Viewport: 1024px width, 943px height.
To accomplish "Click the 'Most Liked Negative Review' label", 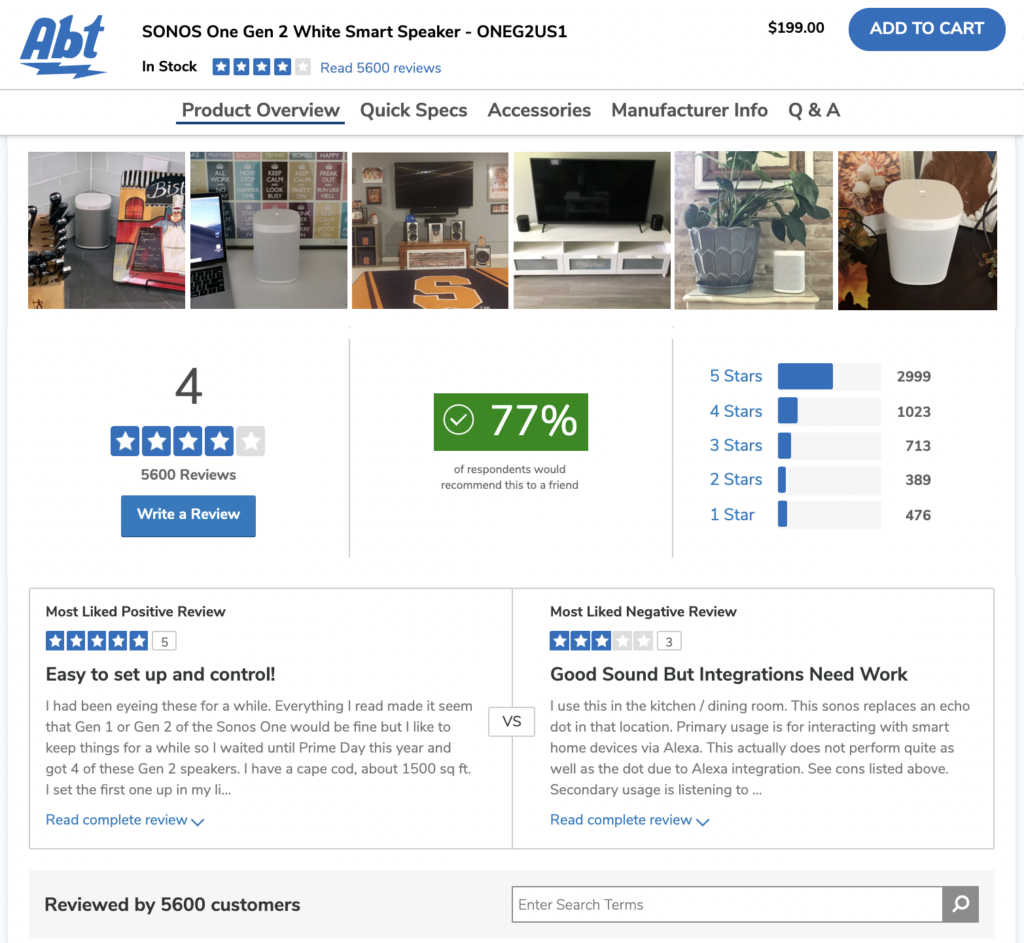I will (643, 611).
